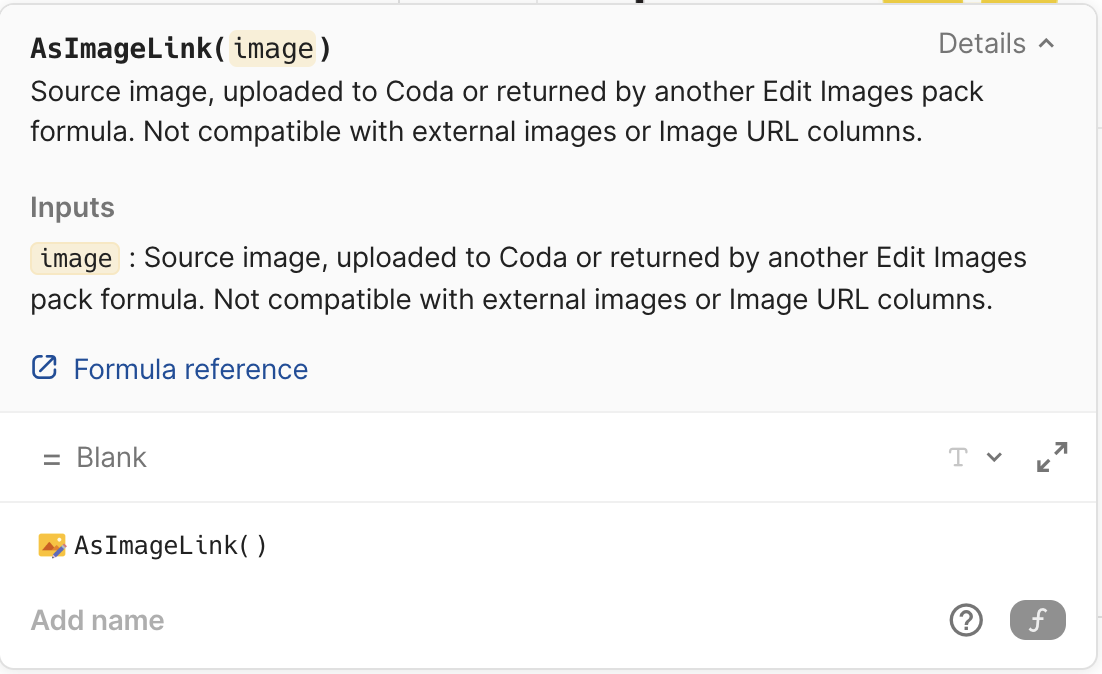The height and width of the screenshot is (674, 1102).
Task: Open the Formula reference link
Action: (x=190, y=369)
